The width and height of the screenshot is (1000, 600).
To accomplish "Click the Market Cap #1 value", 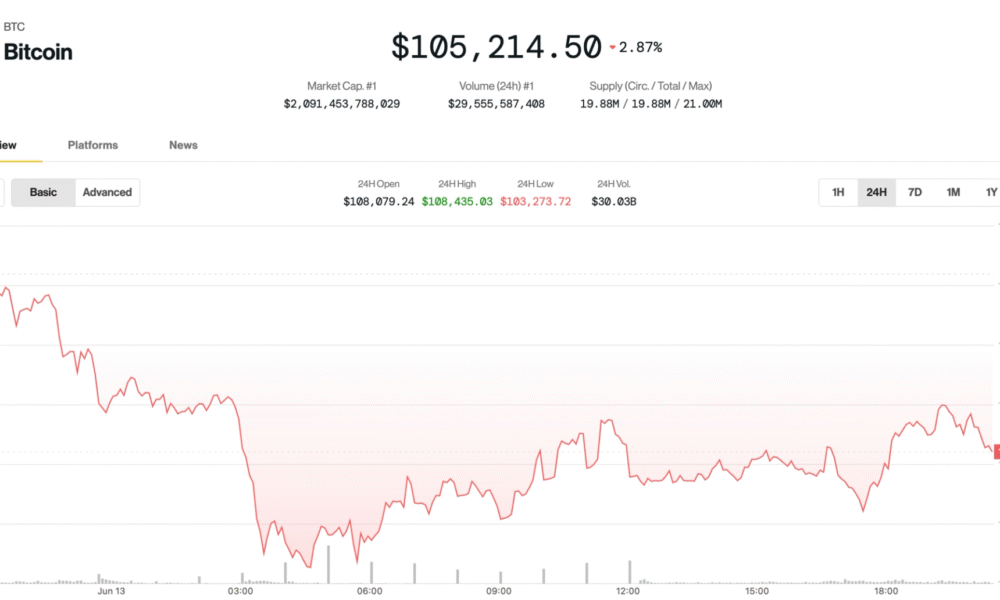I will (x=342, y=104).
